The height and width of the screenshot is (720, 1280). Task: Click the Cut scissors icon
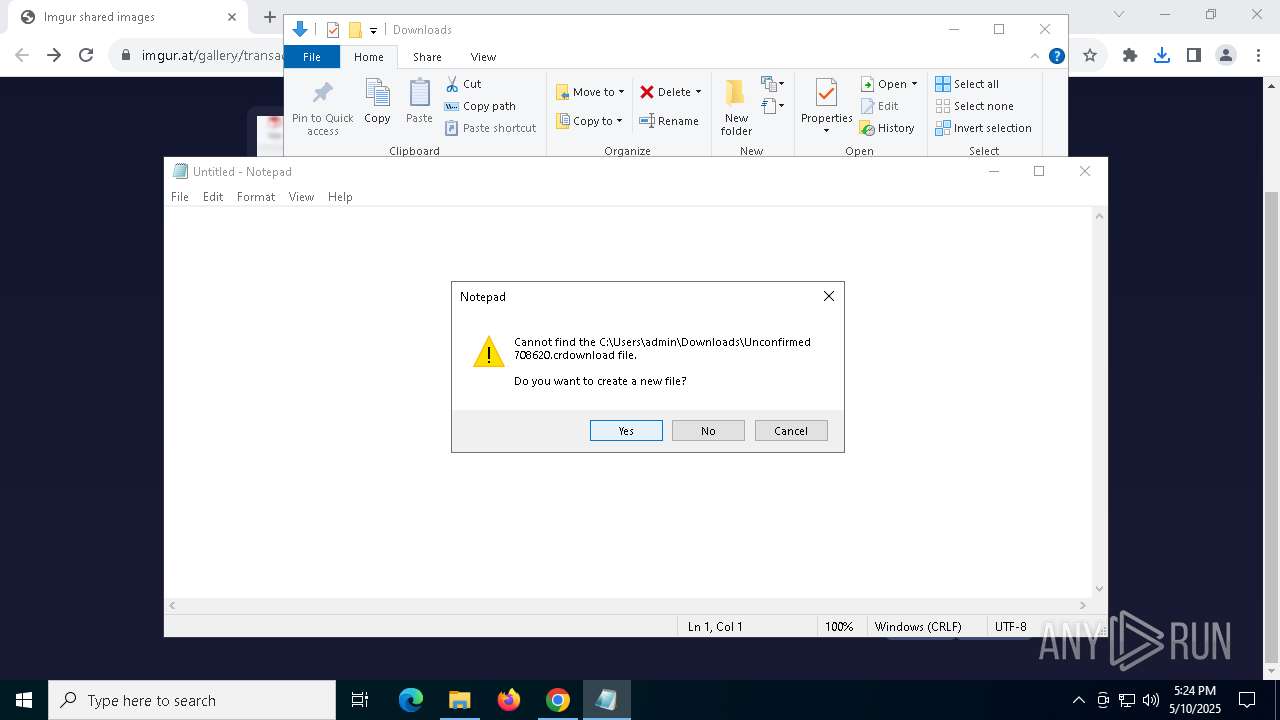452,84
